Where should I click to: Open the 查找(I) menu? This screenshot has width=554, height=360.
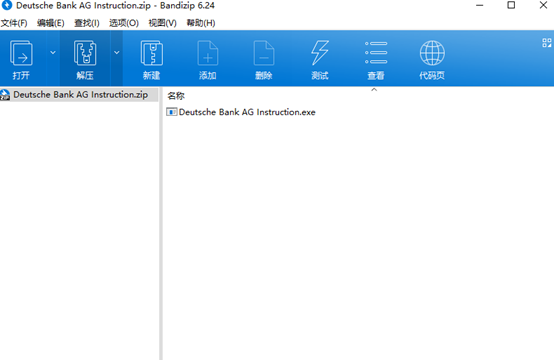pyautogui.click(x=87, y=23)
